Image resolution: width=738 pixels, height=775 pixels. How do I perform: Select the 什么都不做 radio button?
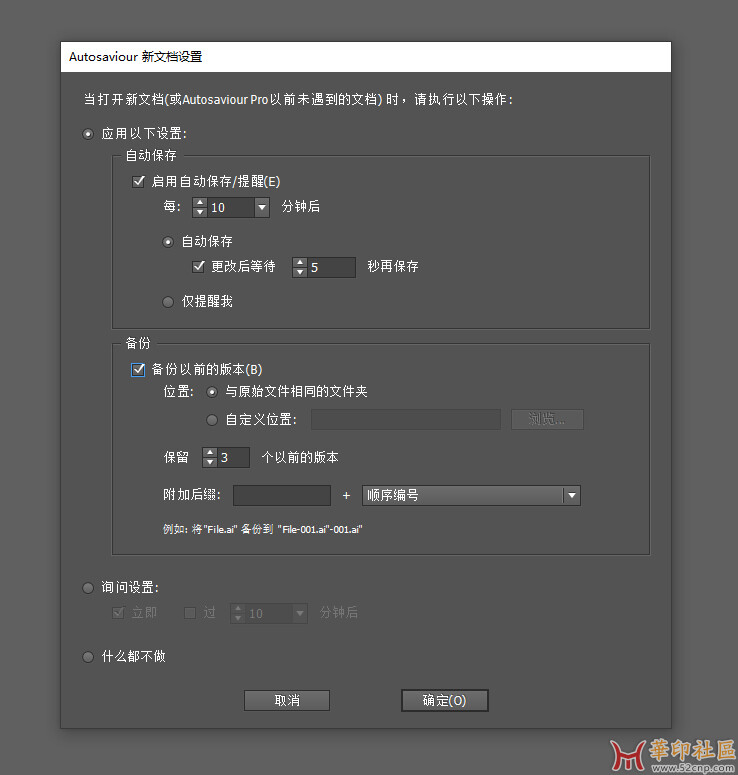coord(88,657)
